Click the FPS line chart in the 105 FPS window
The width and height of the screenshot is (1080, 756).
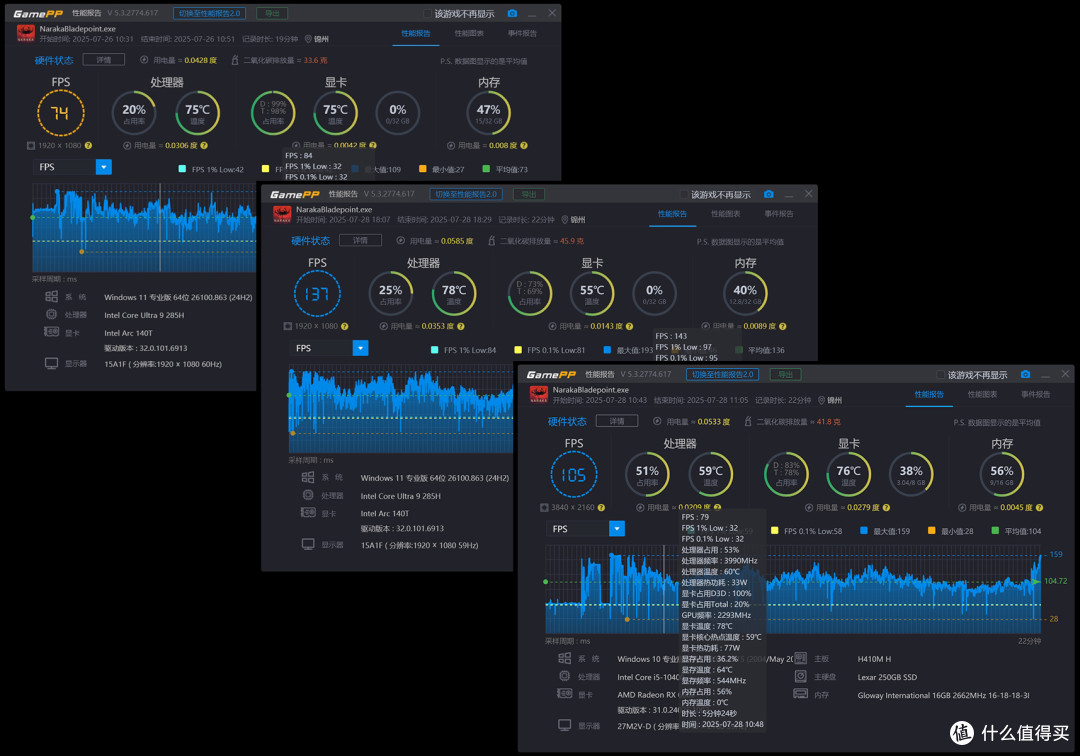[793, 589]
